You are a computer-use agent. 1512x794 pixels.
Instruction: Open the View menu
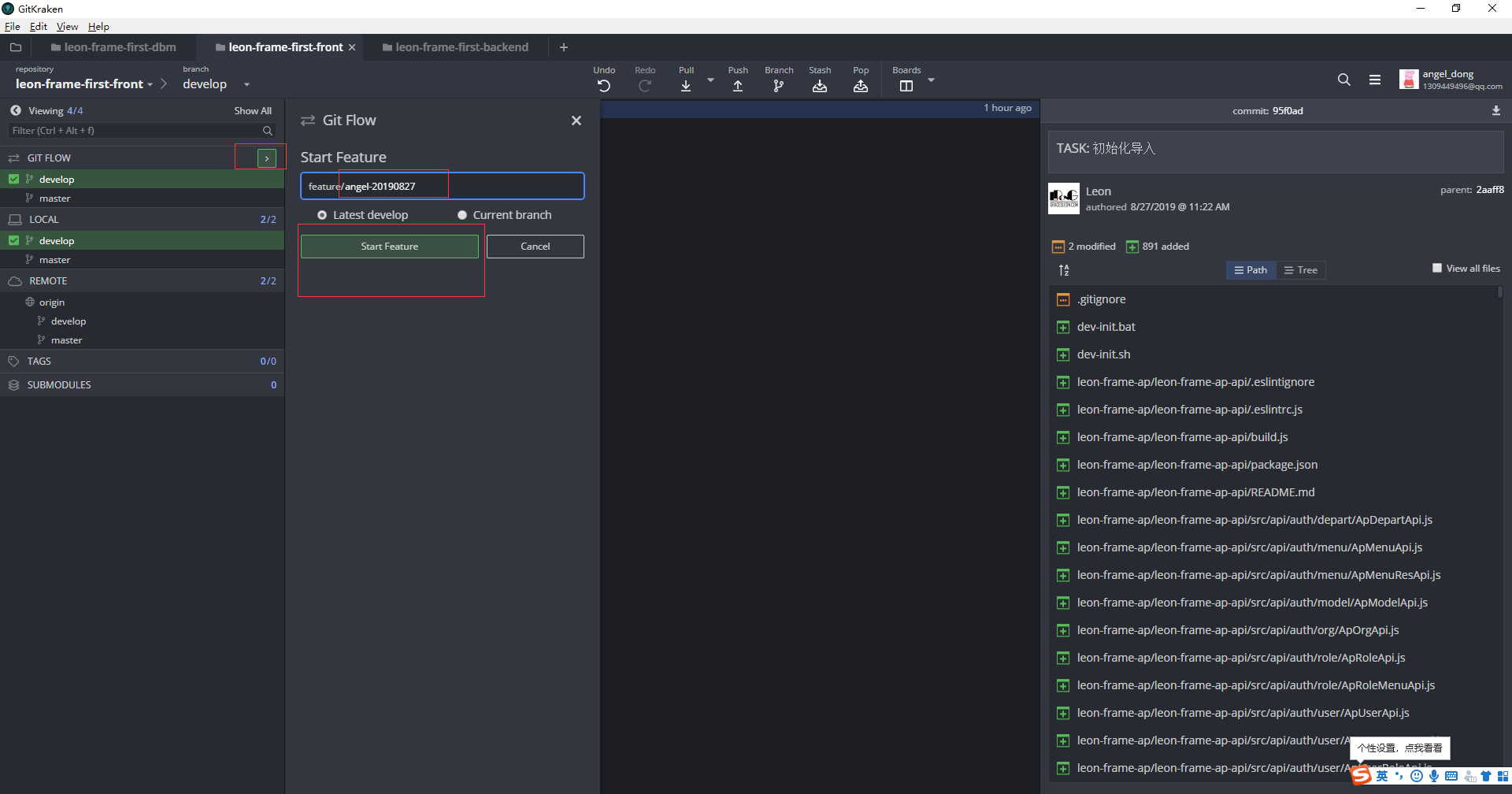(x=67, y=26)
